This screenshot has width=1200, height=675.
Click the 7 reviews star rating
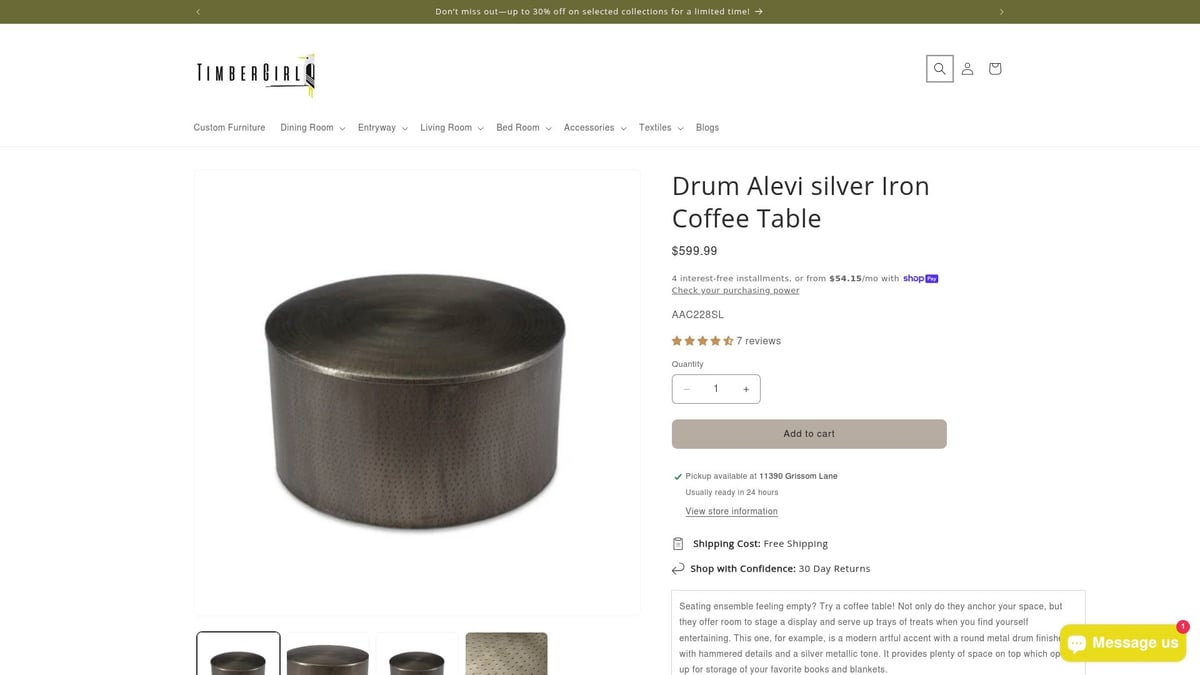coord(726,341)
